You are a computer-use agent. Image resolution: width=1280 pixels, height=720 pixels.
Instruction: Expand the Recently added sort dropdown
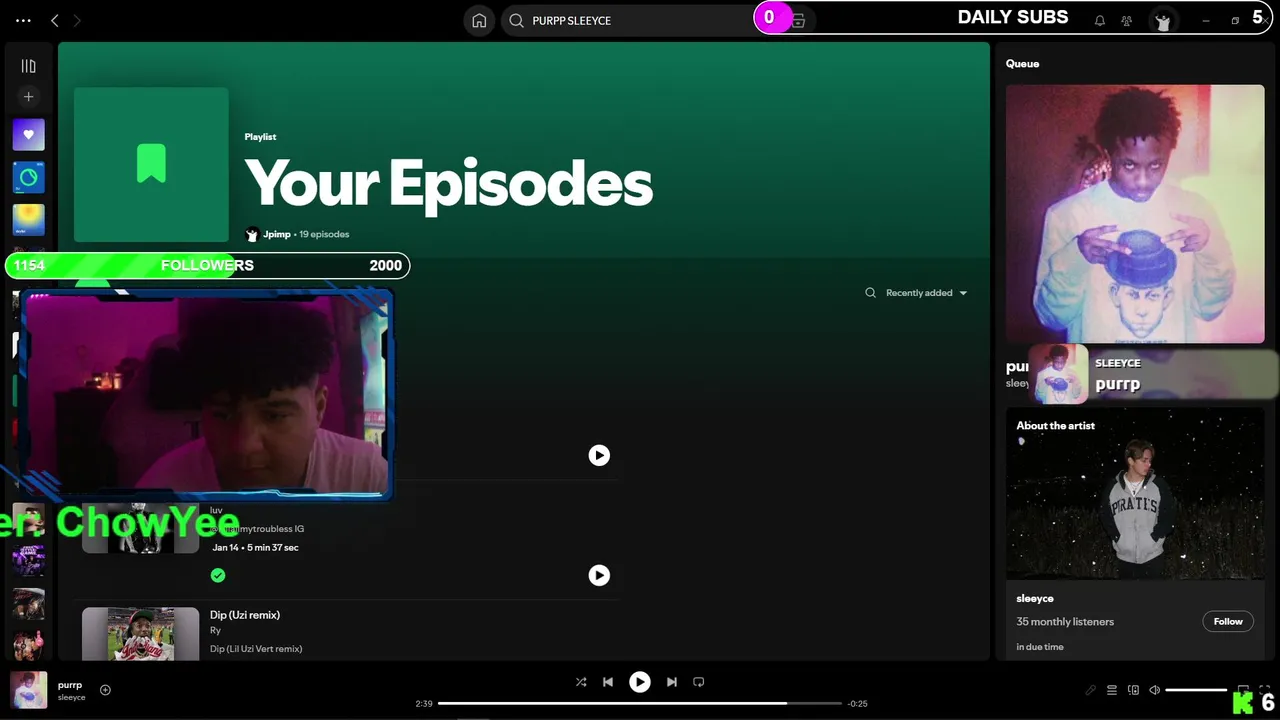point(926,293)
